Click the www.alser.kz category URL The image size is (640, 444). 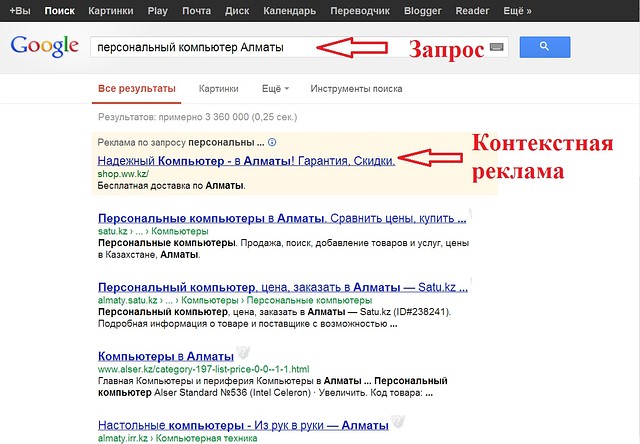pyautogui.click(x=203, y=369)
